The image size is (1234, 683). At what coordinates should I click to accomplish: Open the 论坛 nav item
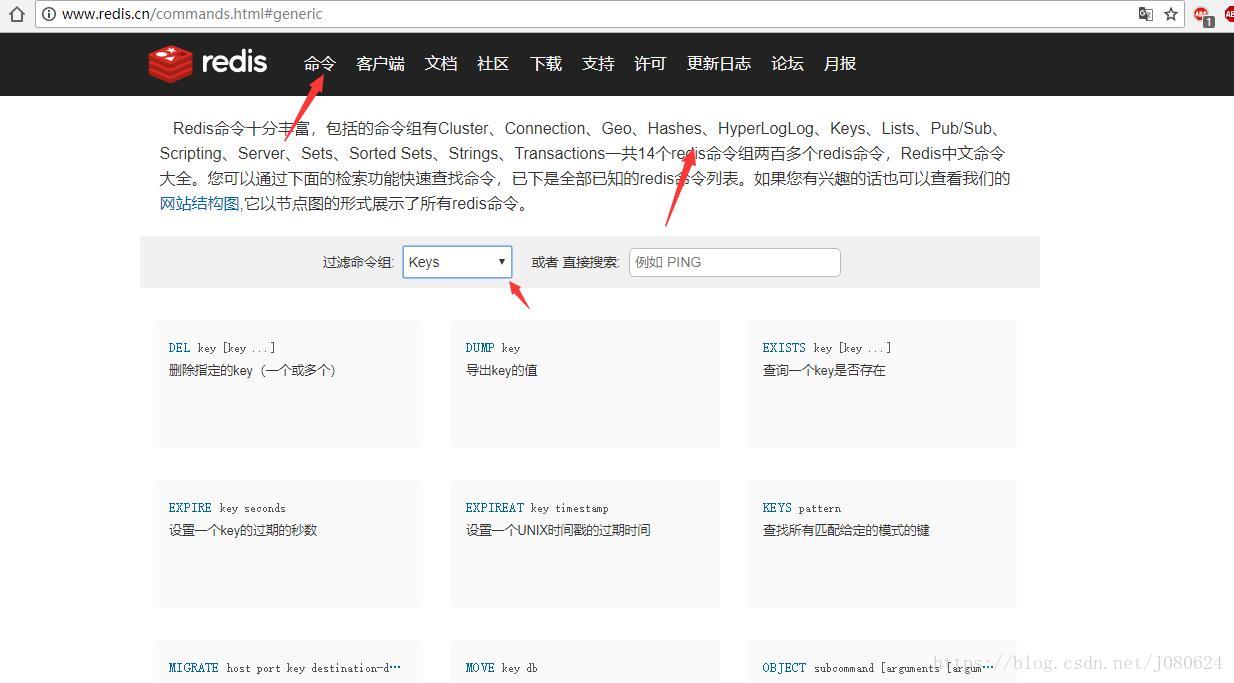pyautogui.click(x=787, y=63)
